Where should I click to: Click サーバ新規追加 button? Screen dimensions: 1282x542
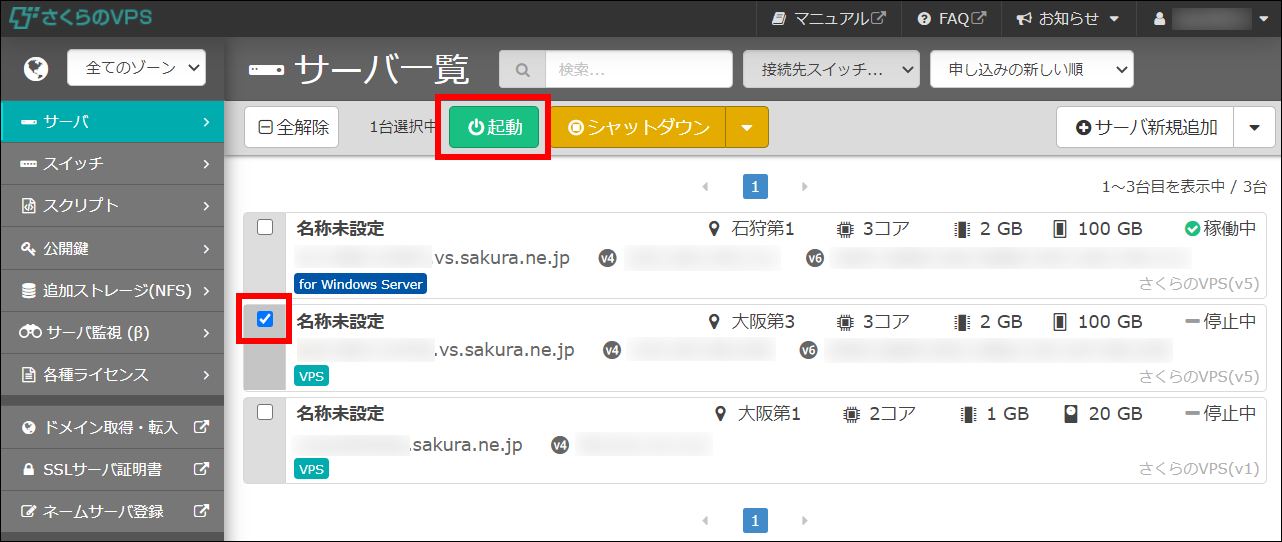coord(1146,127)
